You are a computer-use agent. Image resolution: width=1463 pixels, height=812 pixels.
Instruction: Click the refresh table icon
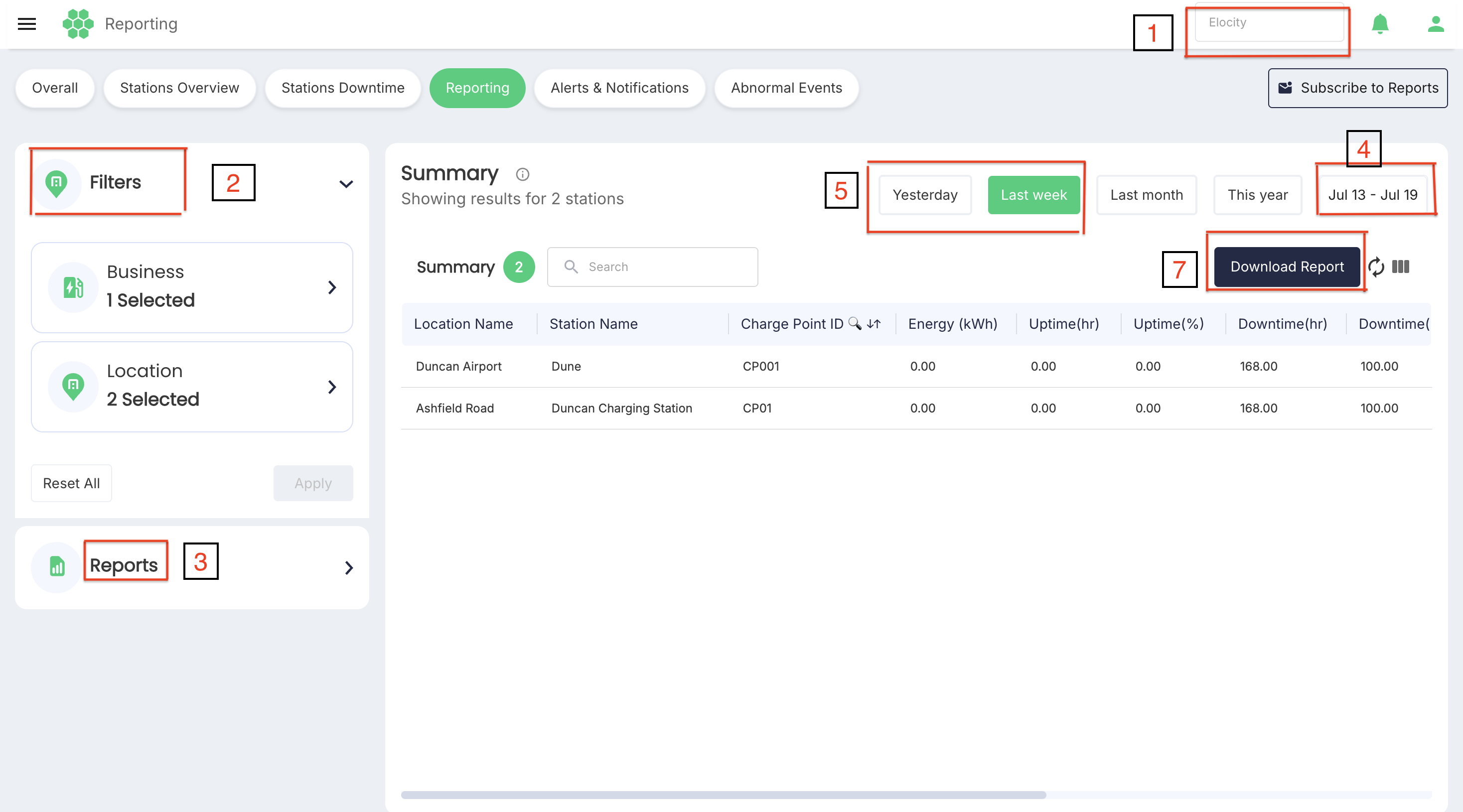coord(1376,267)
